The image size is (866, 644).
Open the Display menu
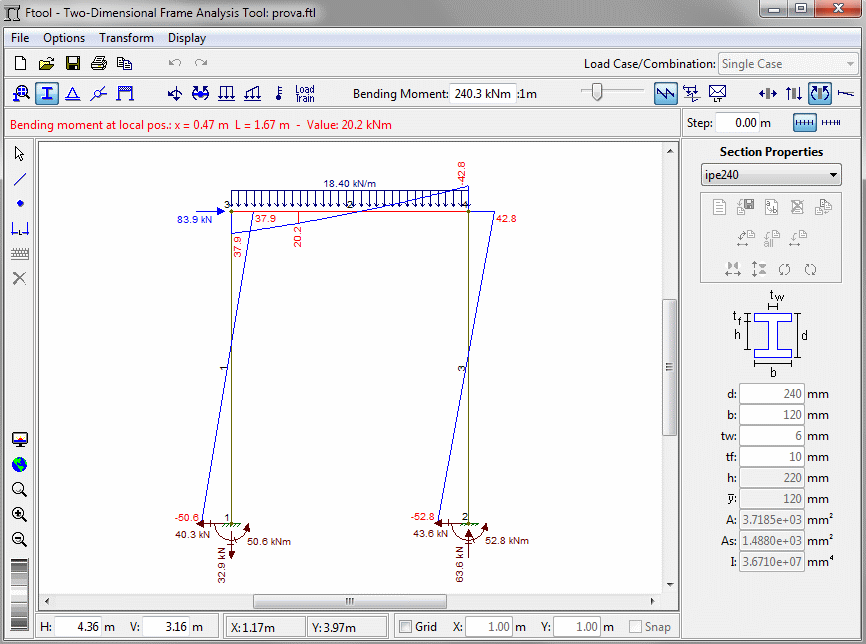pyautogui.click(x=187, y=38)
